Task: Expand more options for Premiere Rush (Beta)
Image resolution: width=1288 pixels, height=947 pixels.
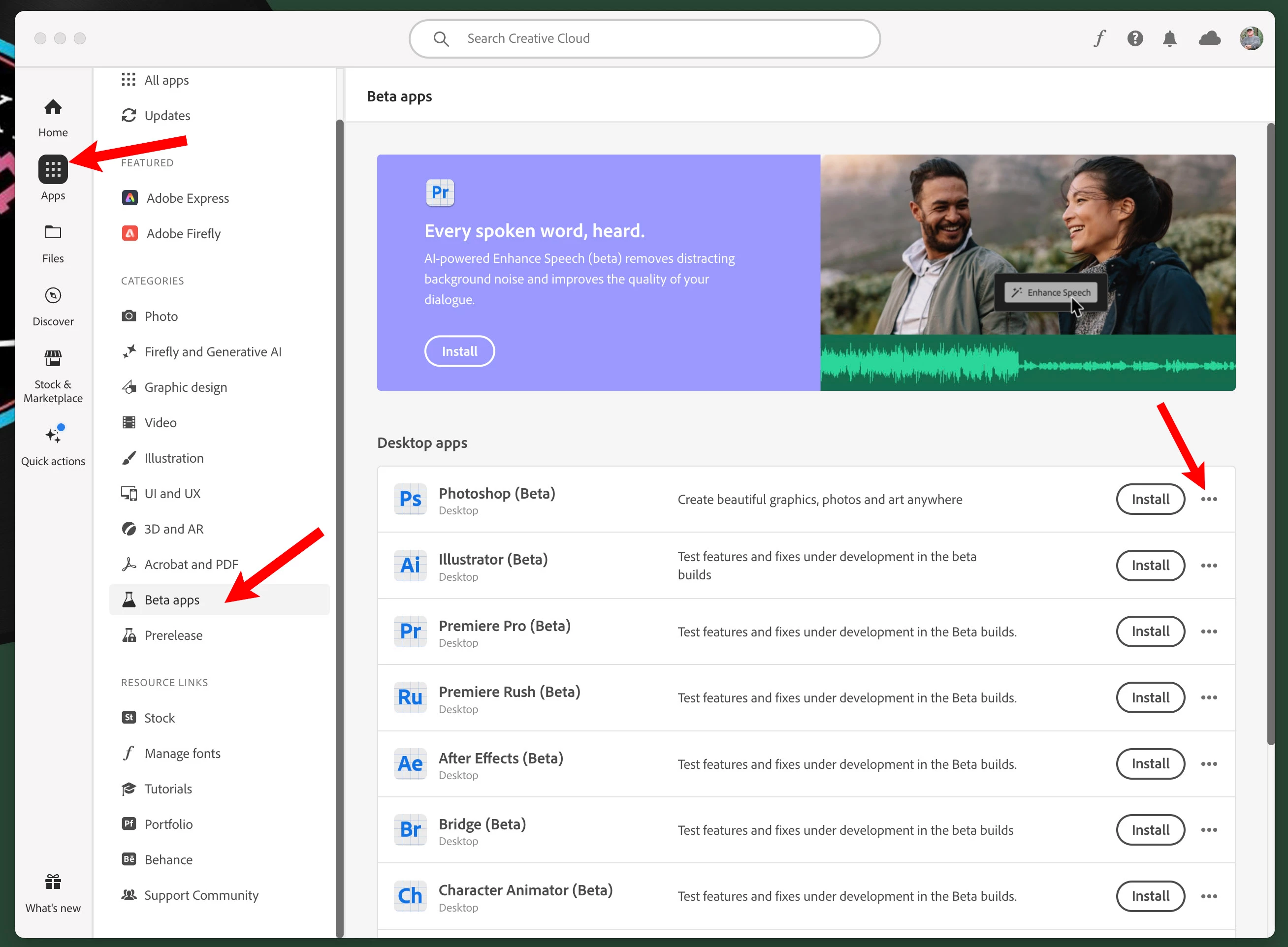Action: pyautogui.click(x=1209, y=697)
